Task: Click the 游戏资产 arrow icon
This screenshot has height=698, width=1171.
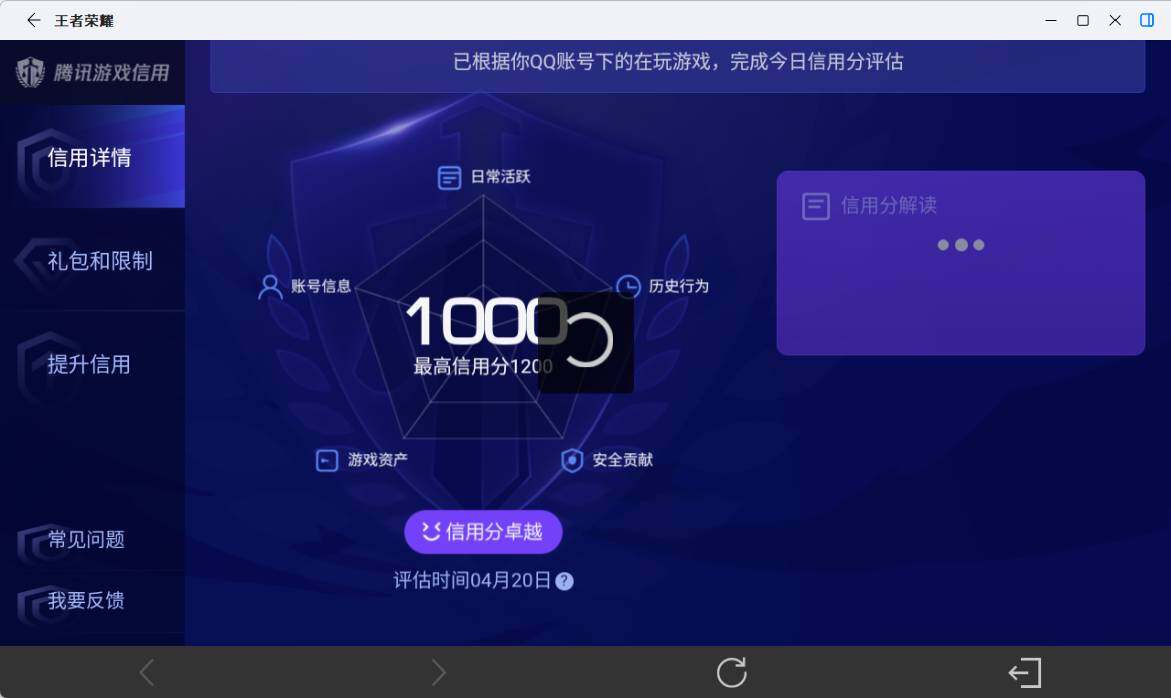Action: coord(326,460)
